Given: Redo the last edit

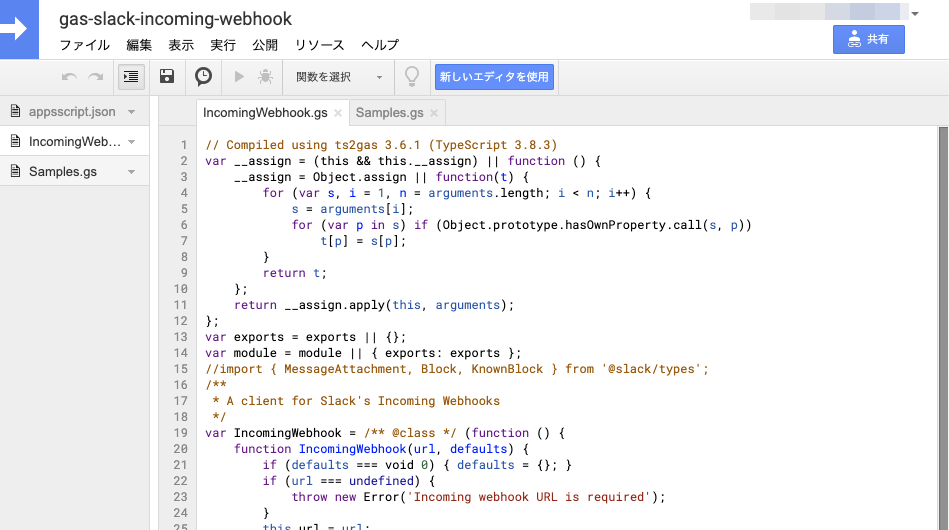Looking at the screenshot, I should tap(96, 77).
